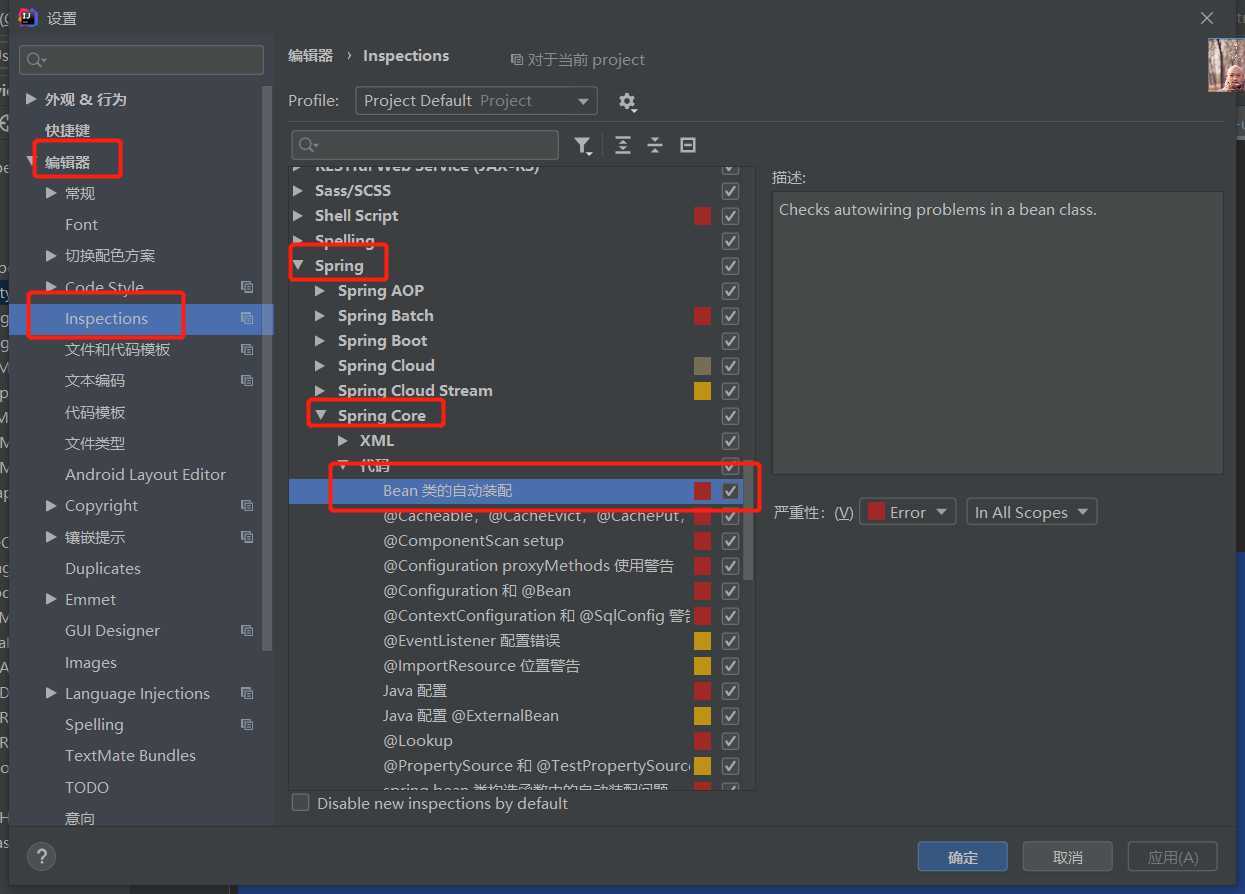
Task: Expand all inspections tree icon
Action: coord(623,146)
